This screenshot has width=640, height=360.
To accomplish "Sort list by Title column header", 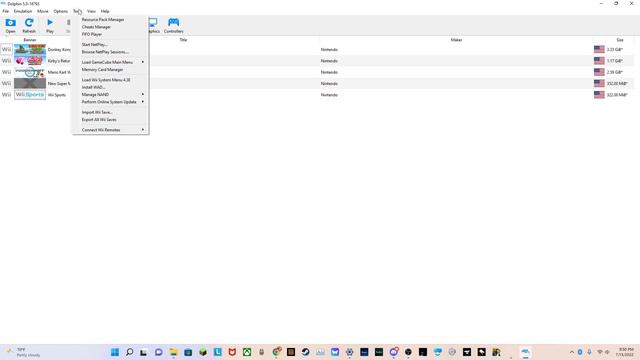I will [183, 40].
